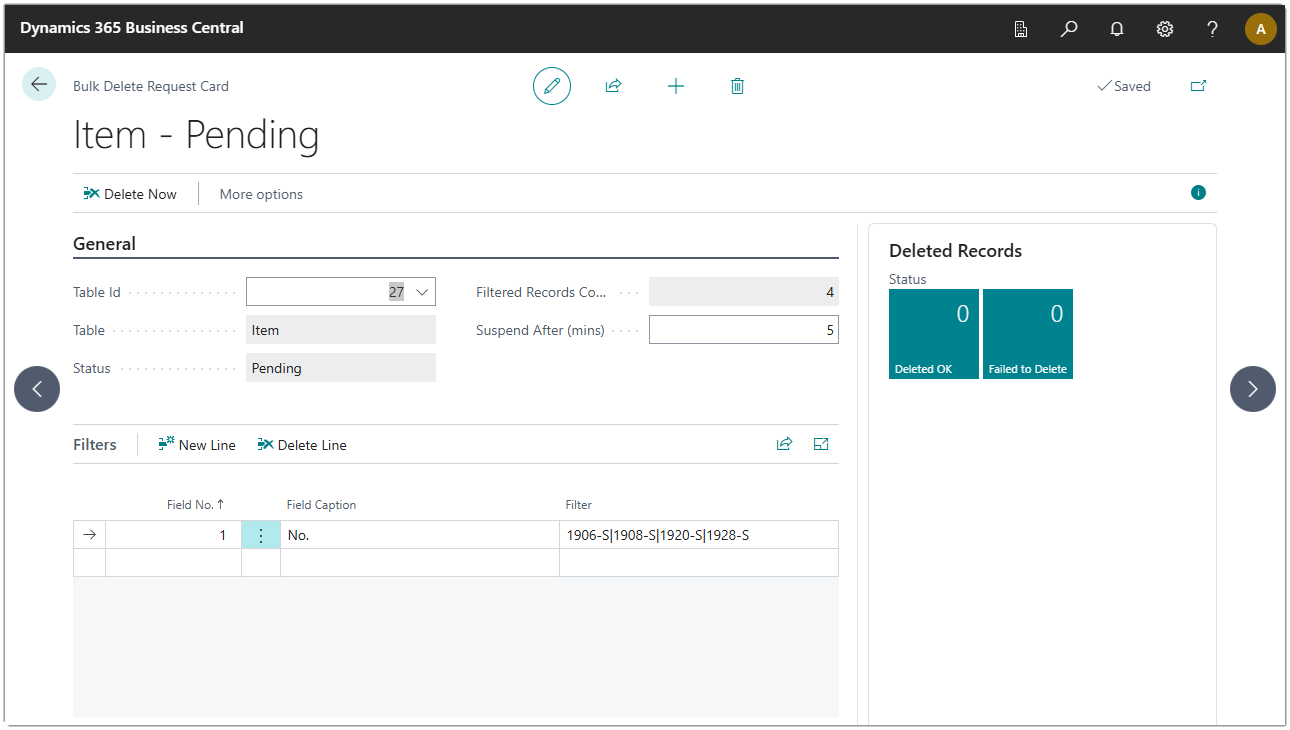Click the Filter column header
This screenshot has width=1290, height=730.
tap(579, 505)
